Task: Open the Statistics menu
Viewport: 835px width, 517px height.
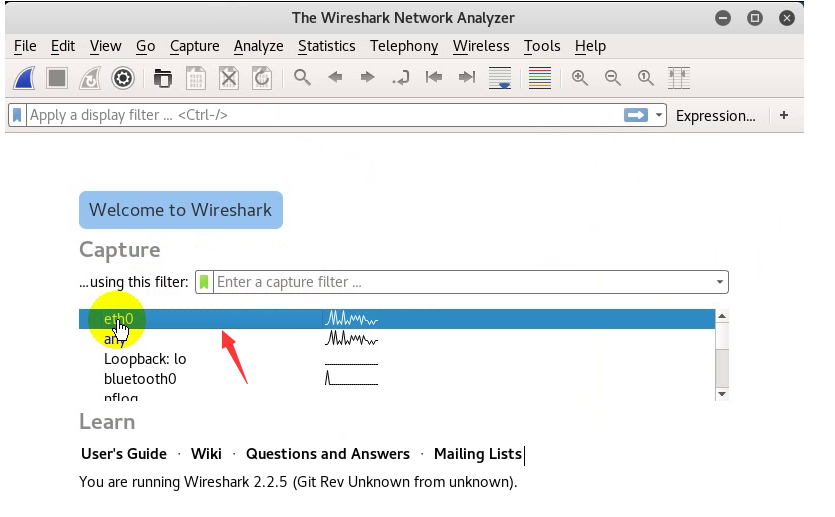Action: point(326,46)
